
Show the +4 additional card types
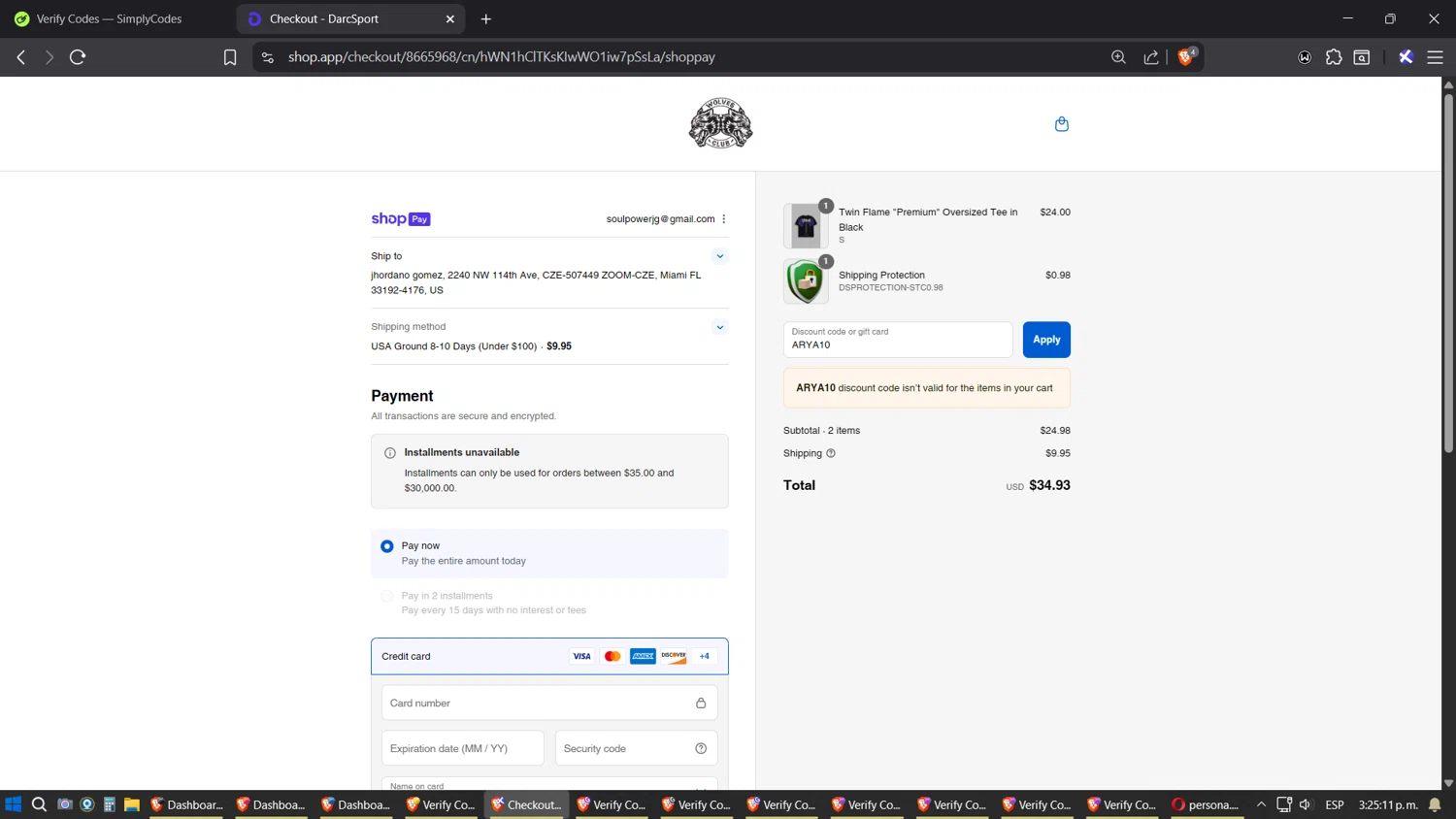tap(705, 657)
